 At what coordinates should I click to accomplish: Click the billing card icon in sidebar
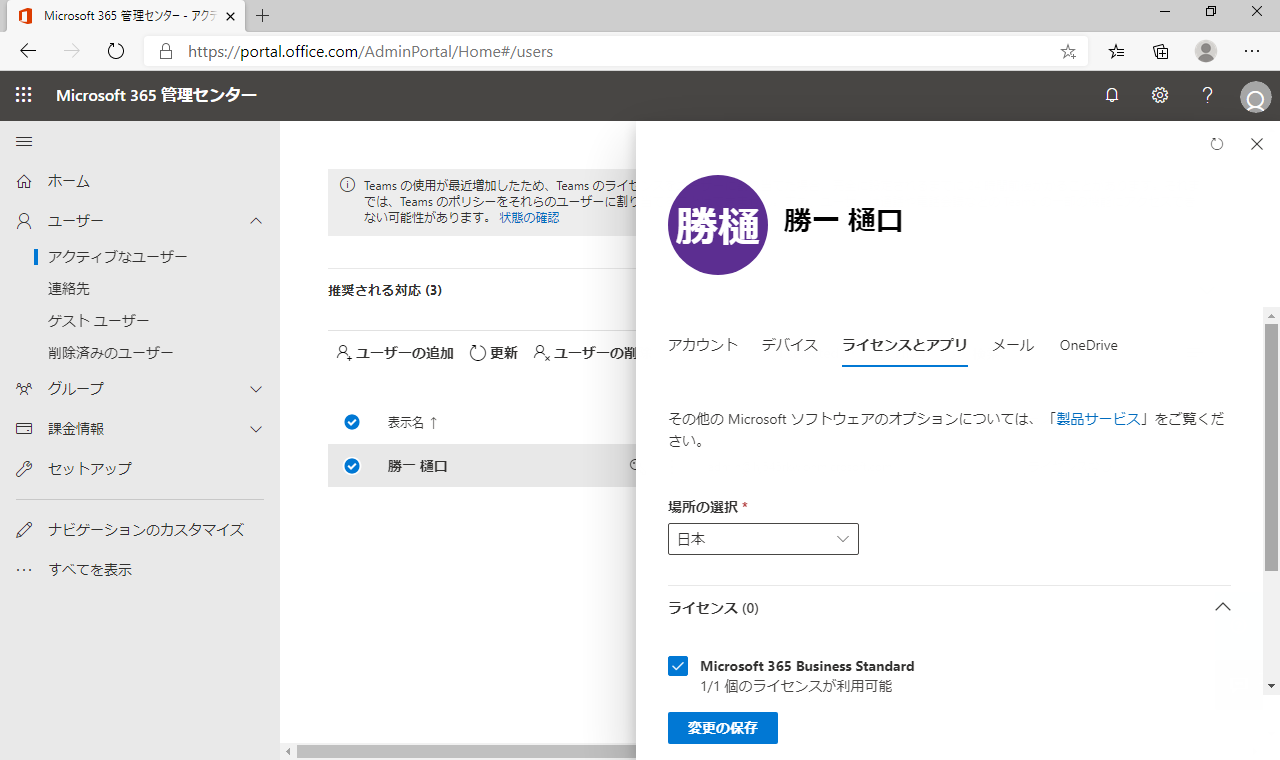[x=24, y=428]
